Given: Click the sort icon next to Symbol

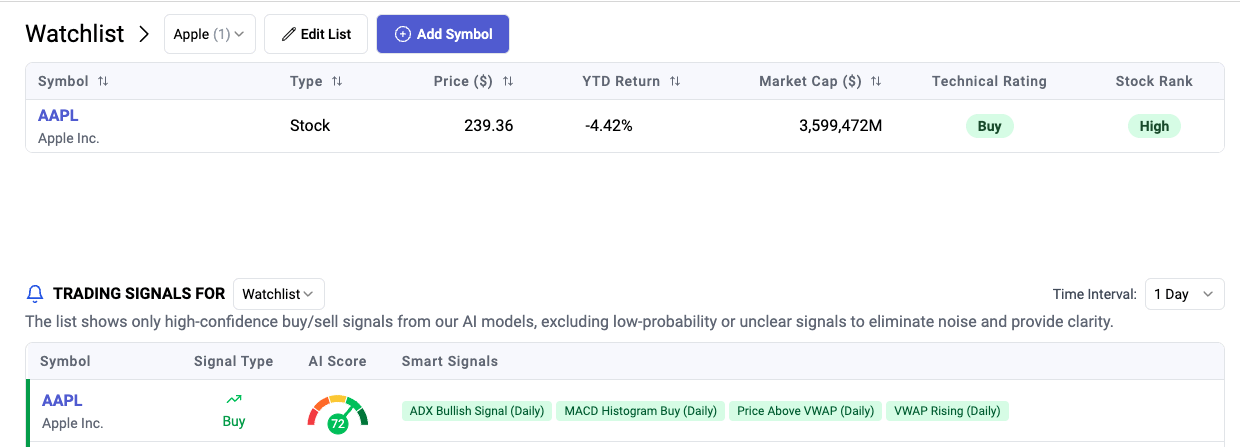Looking at the screenshot, I should tap(103, 81).
